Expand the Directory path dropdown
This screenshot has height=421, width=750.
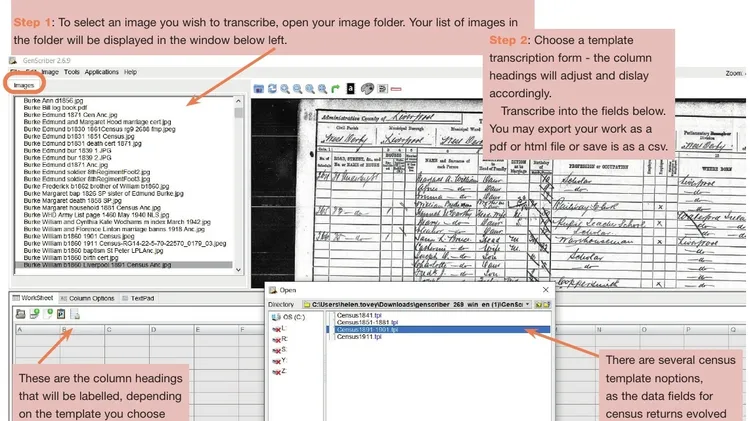pyautogui.click(x=528, y=304)
